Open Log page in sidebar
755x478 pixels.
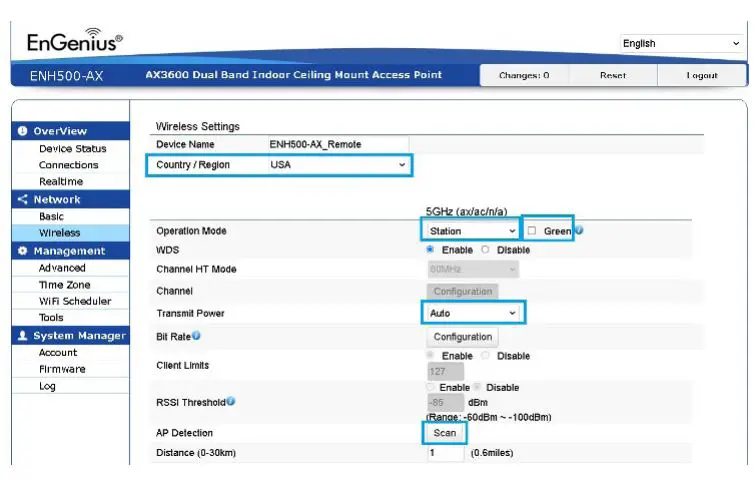47,386
